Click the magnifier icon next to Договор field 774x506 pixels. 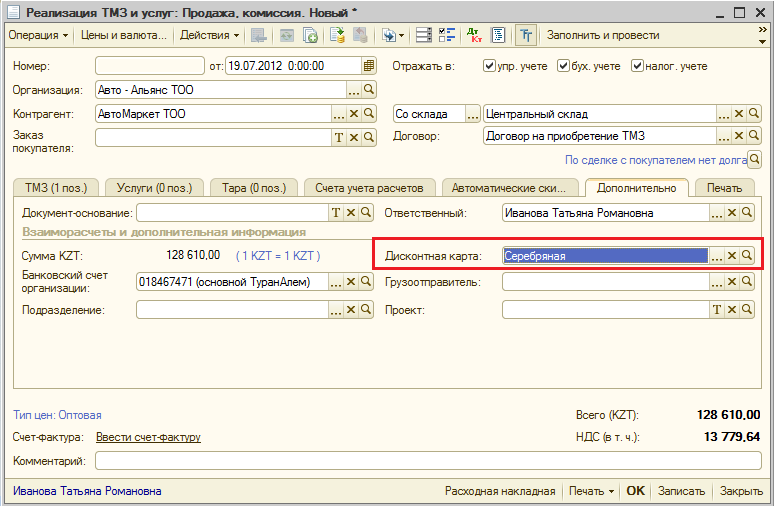point(753,136)
